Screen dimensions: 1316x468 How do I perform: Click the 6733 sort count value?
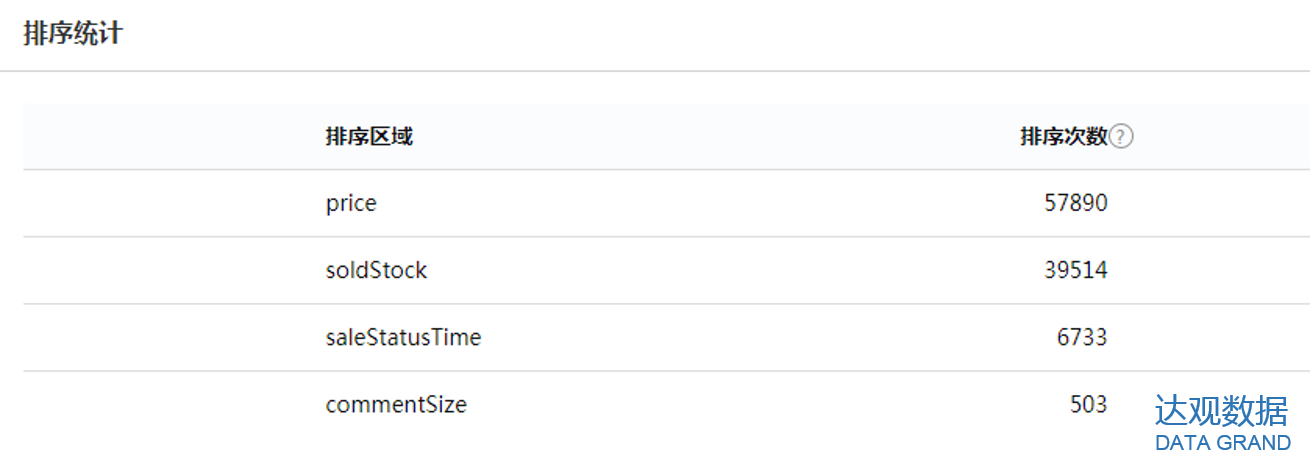point(1082,338)
